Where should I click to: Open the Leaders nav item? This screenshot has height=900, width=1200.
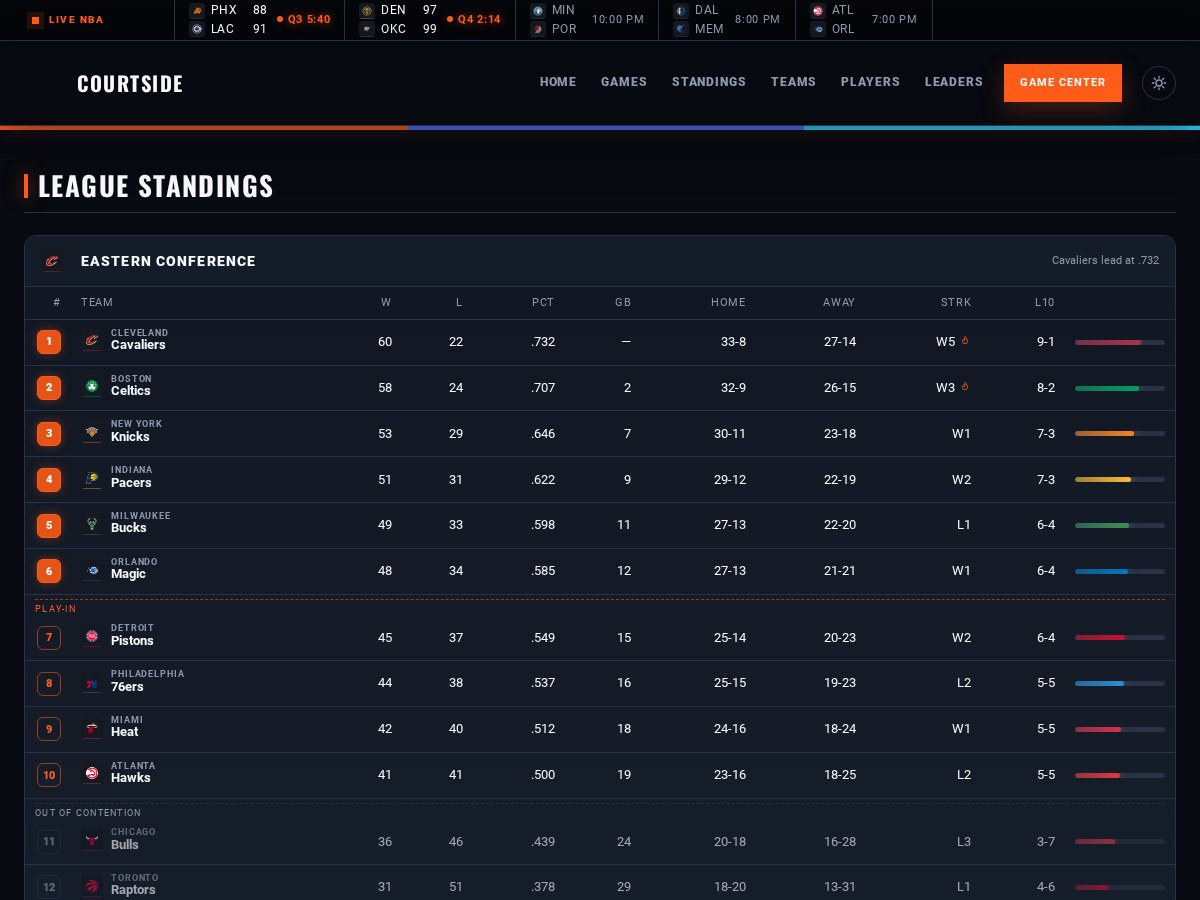954,82
